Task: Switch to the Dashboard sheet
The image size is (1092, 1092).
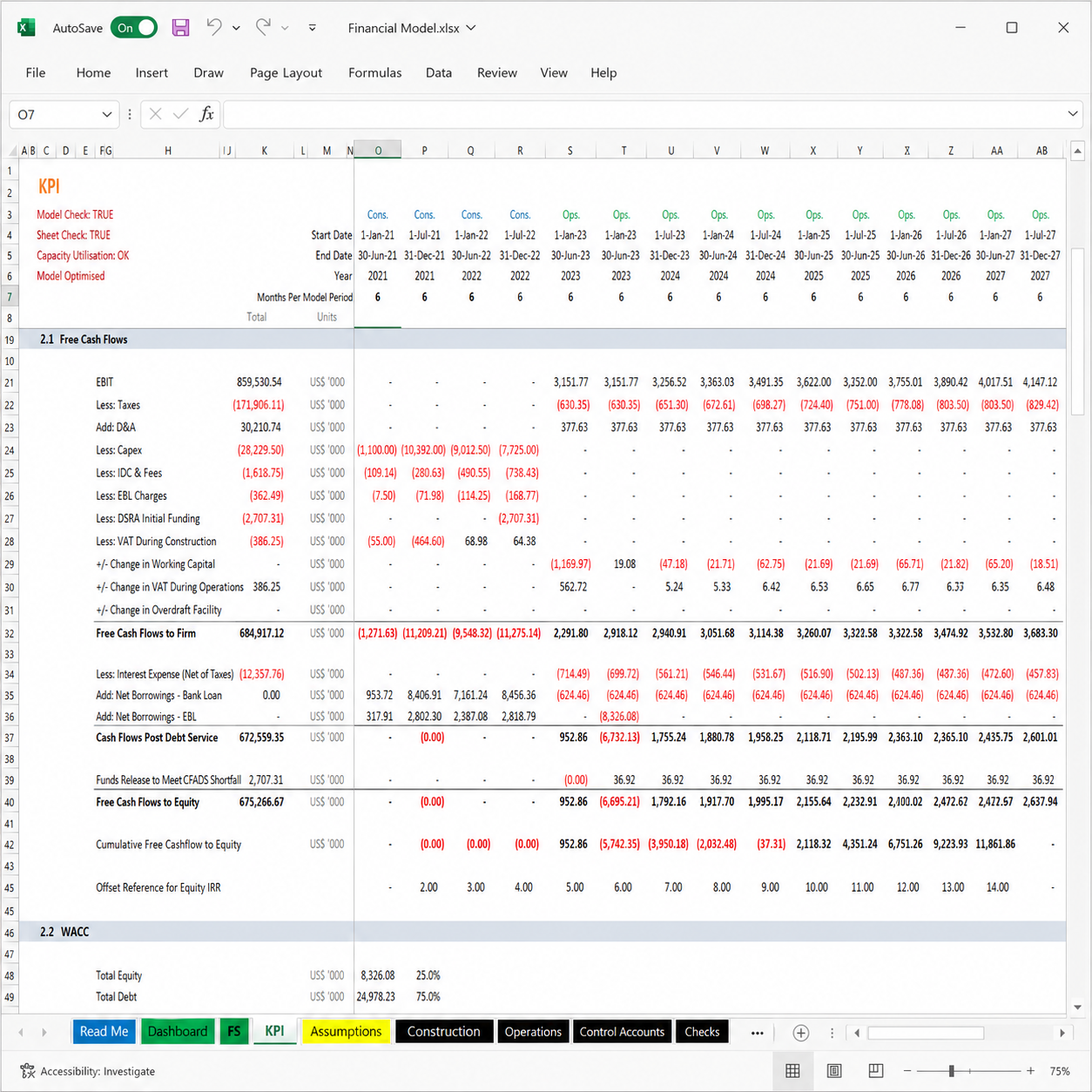Action: (x=178, y=1031)
